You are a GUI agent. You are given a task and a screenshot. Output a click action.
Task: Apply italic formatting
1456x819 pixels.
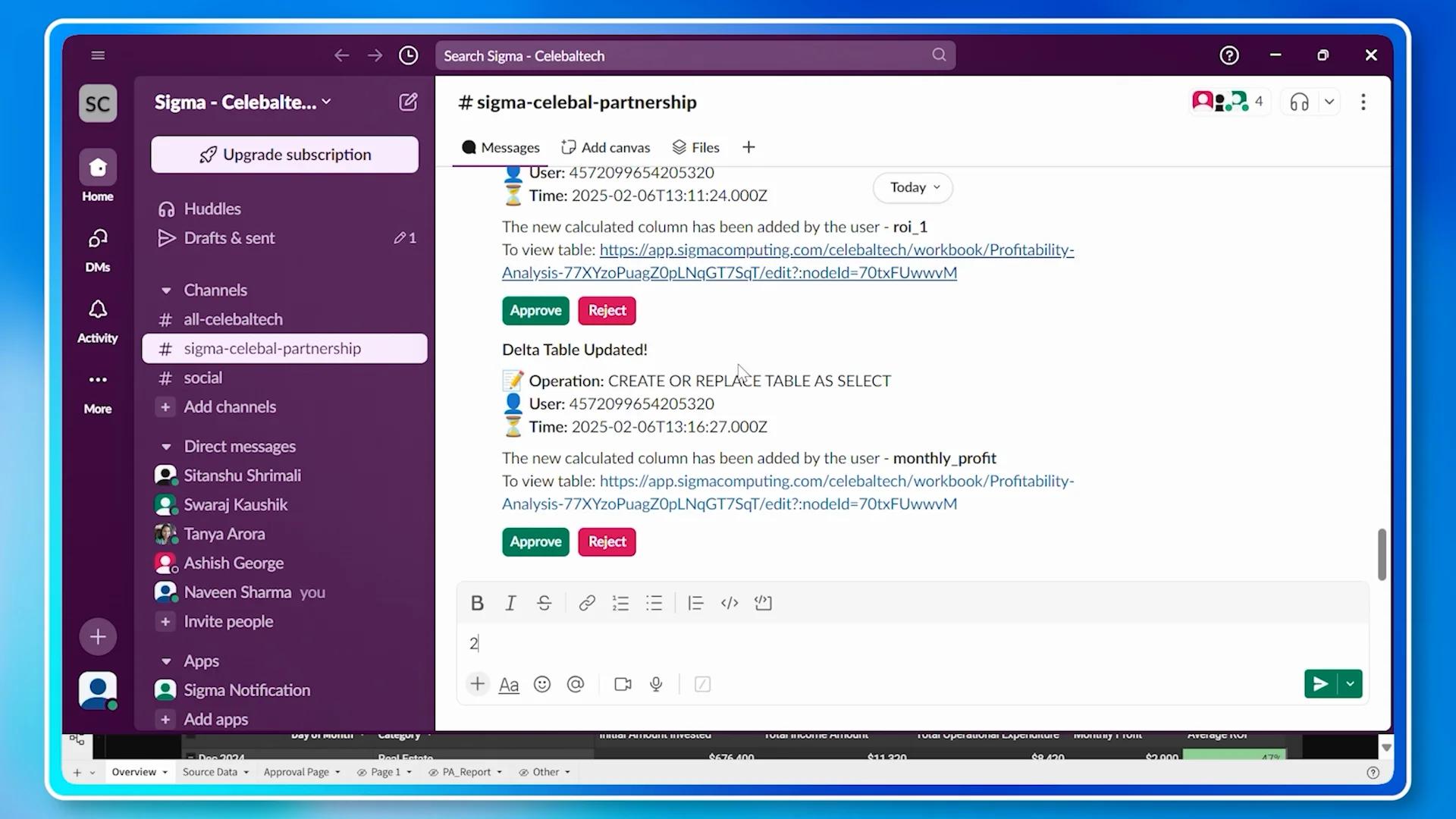point(510,604)
